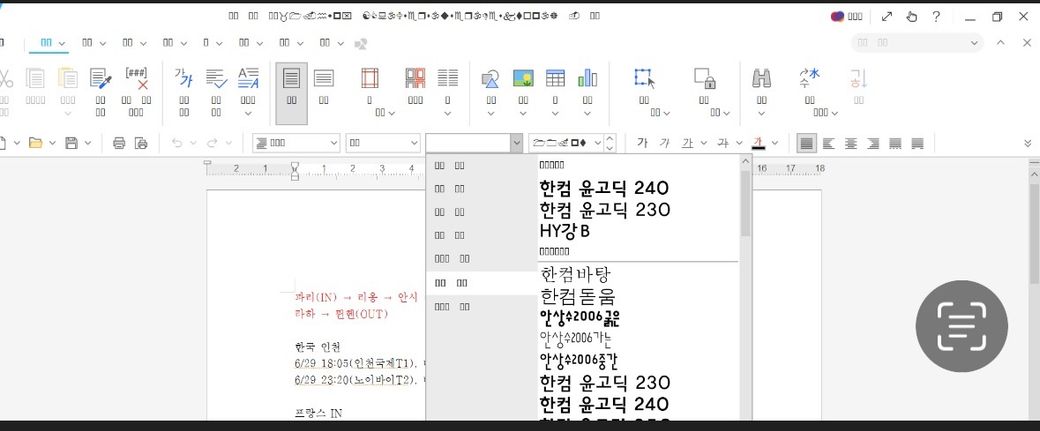The image size is (1040, 431).
Task: Apply the red font color button
Action: click(x=759, y=143)
